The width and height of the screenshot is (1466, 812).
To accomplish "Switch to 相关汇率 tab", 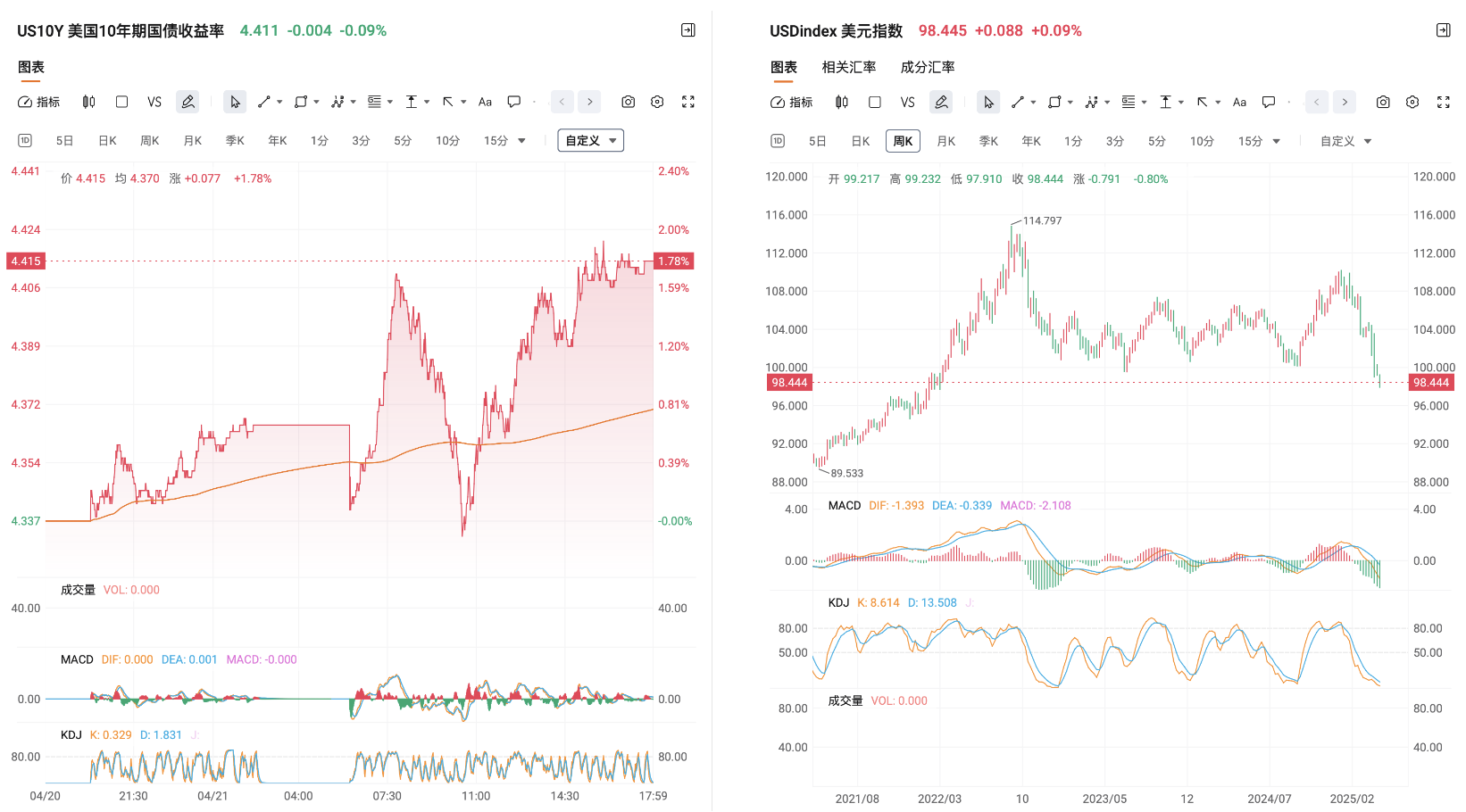I will point(849,67).
